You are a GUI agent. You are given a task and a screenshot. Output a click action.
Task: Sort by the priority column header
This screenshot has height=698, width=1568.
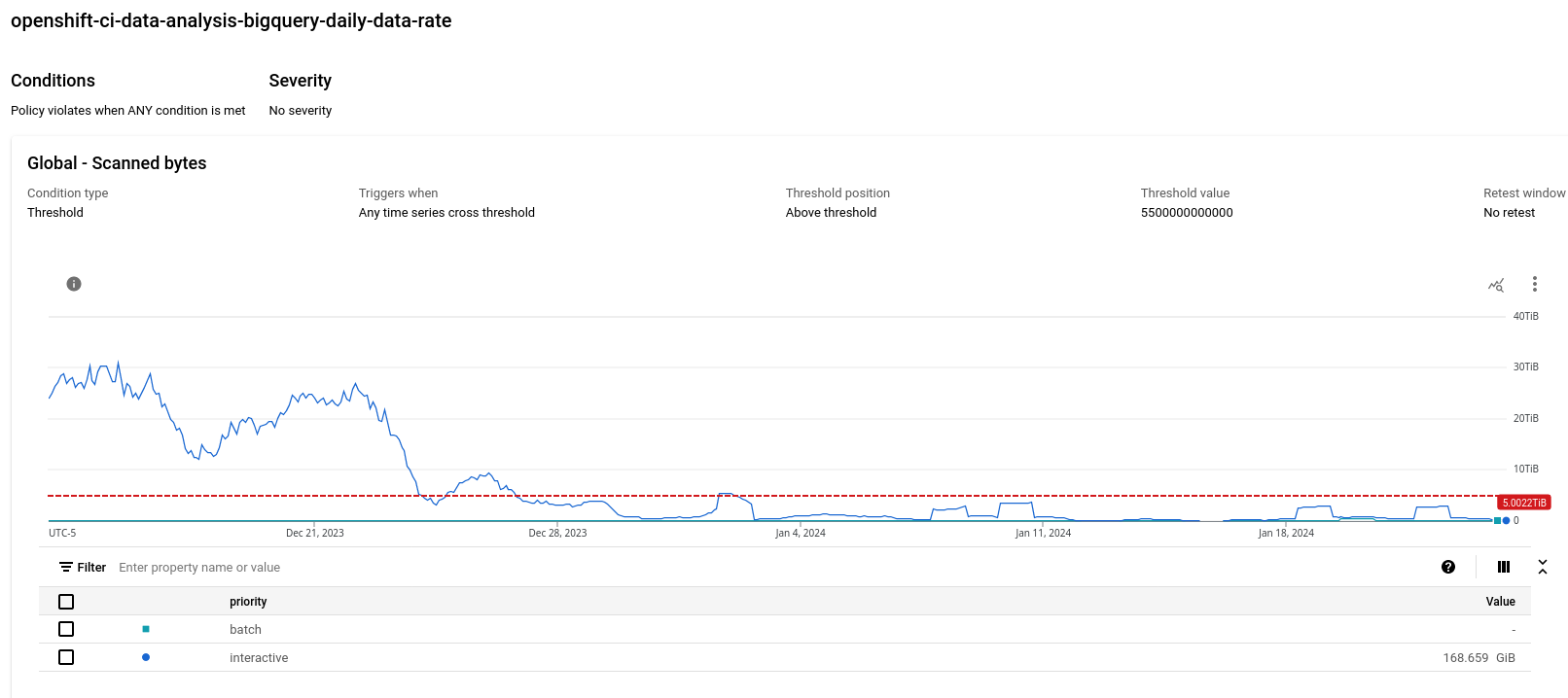tap(248, 602)
